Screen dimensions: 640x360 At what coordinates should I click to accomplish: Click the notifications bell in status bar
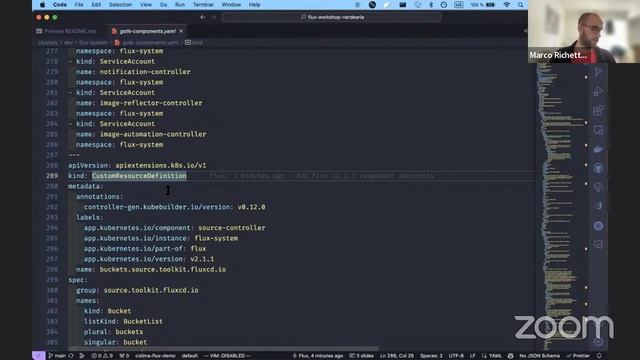pos(599,356)
